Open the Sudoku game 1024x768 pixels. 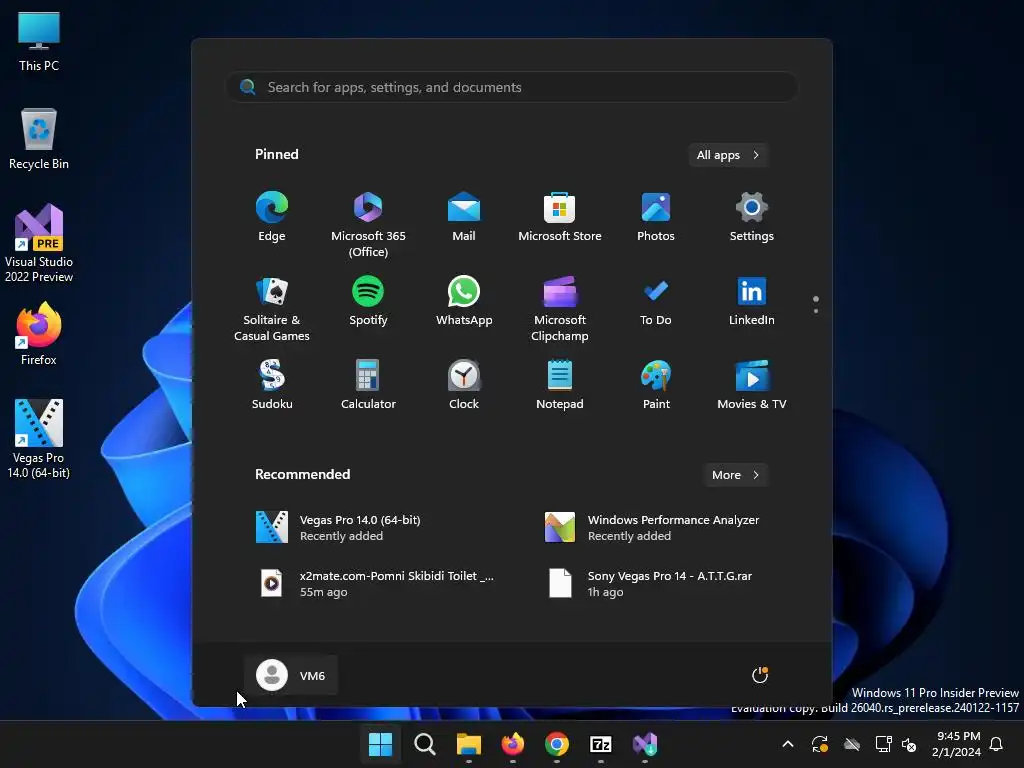point(272,385)
